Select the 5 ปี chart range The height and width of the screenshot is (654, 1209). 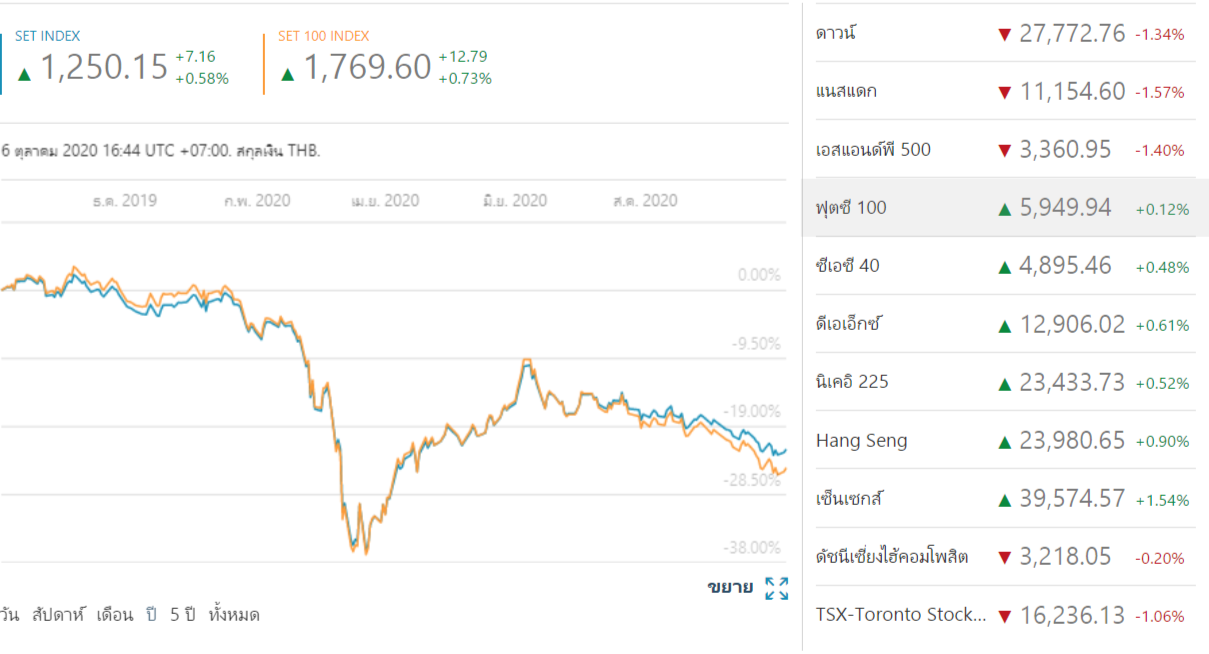point(181,615)
